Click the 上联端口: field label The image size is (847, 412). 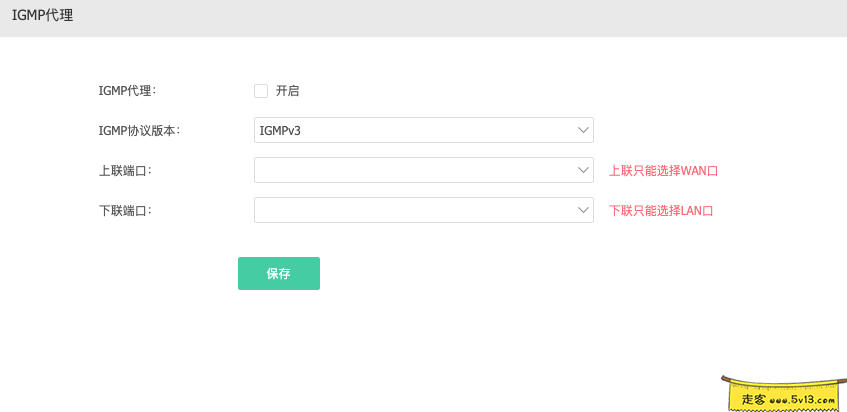[x=125, y=170]
